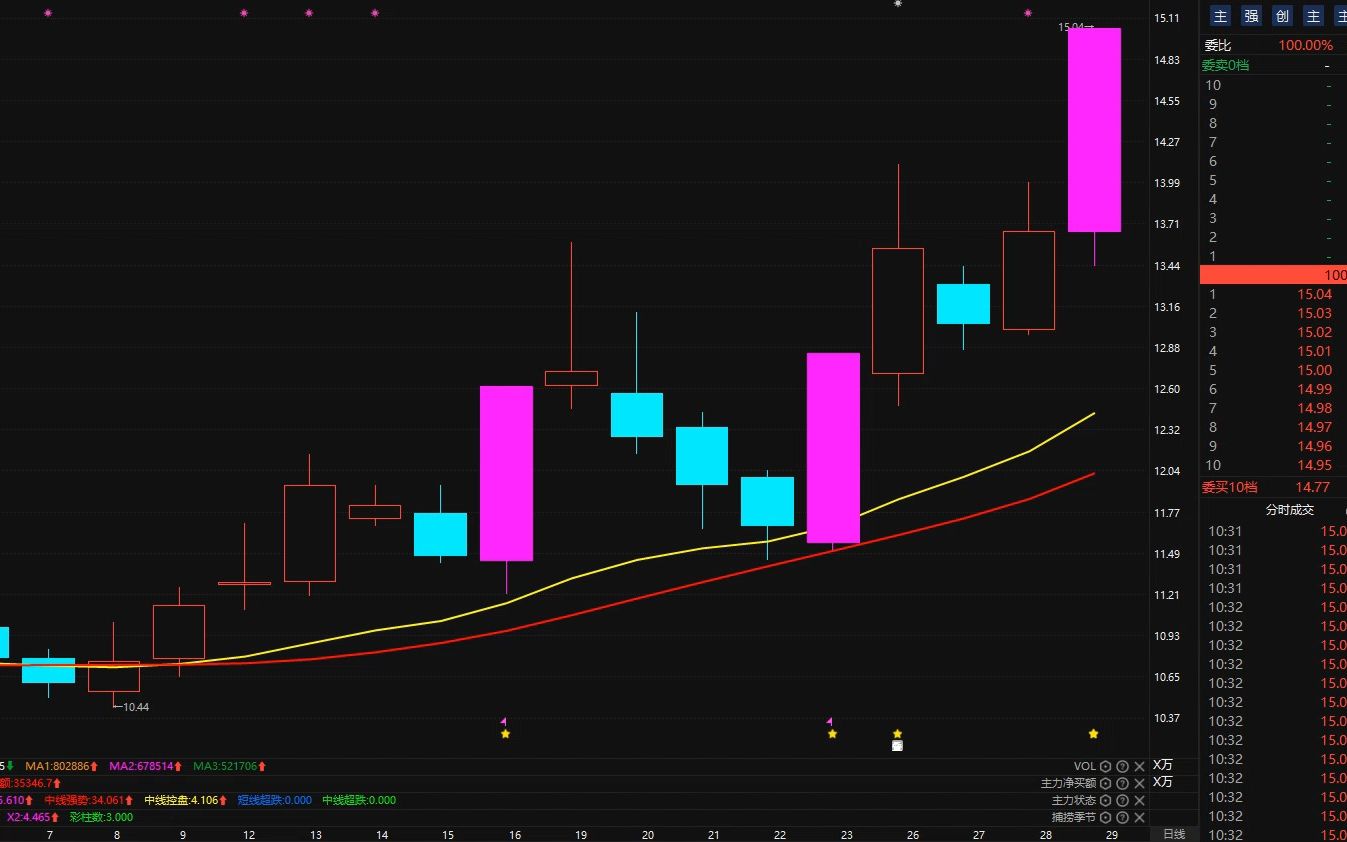Click the magenta candlestick on date 16
1347x842 pixels.
coord(506,473)
